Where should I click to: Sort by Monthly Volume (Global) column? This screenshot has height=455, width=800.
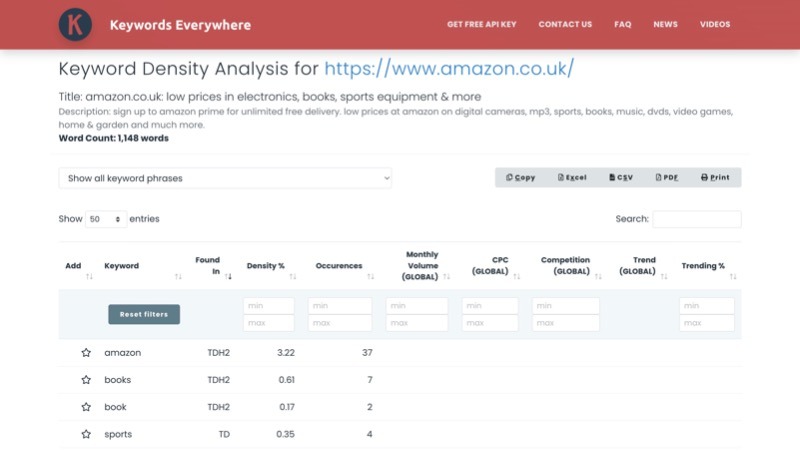coord(446,276)
